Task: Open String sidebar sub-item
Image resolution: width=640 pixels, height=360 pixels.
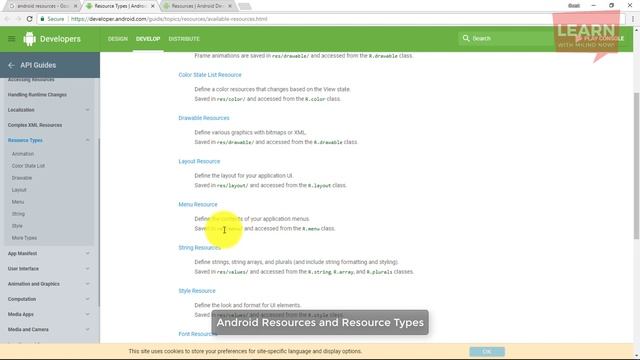Action: click(18, 214)
